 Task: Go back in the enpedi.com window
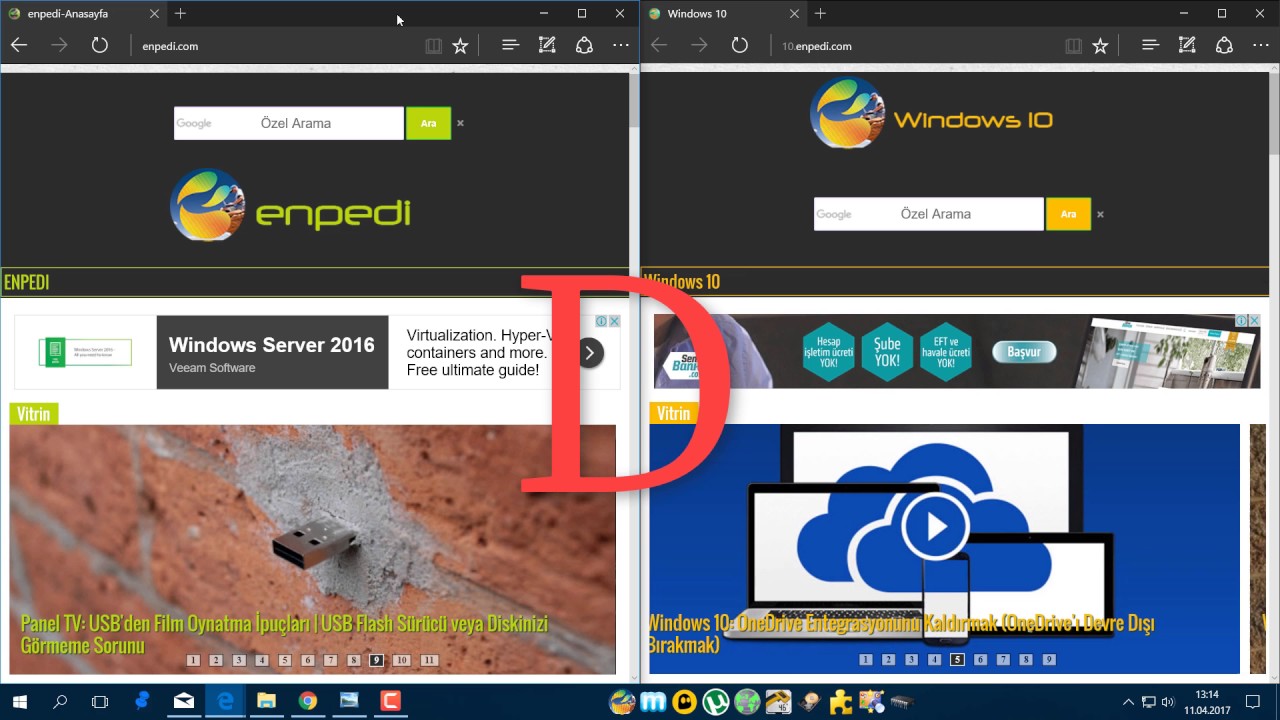click(19, 45)
